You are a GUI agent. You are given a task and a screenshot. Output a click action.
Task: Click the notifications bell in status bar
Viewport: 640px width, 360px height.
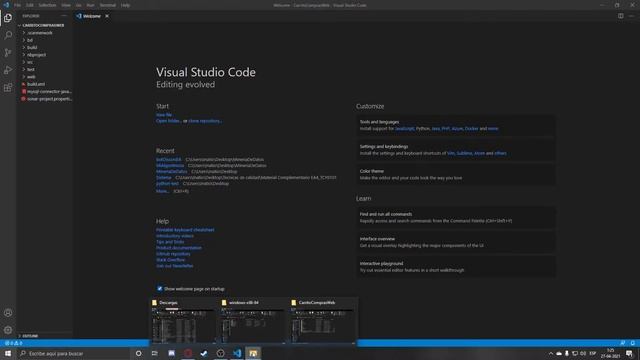[632, 343]
